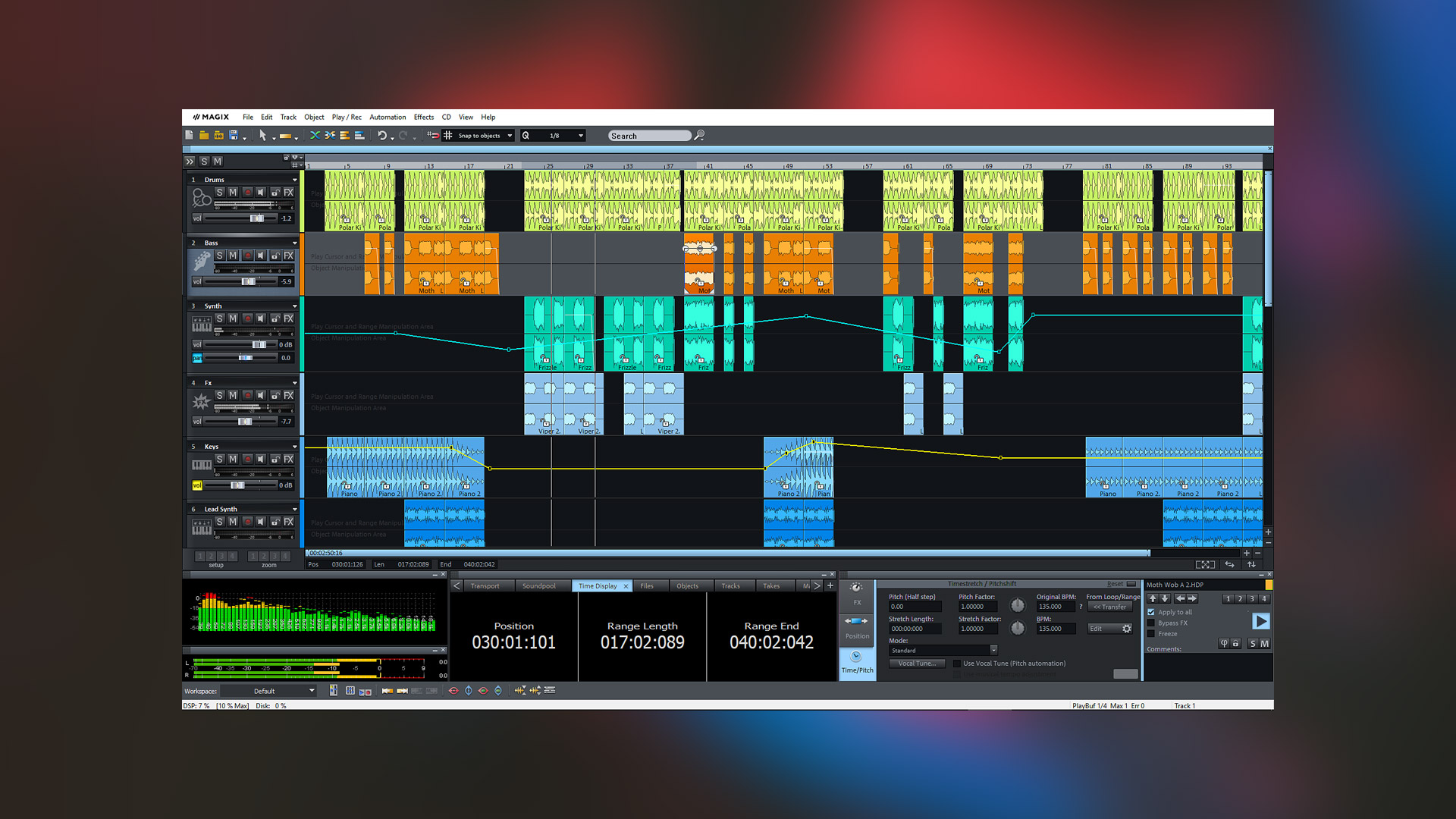Toggle the snap magnet icon
Image resolution: width=1456 pixels, height=819 pixels.
click(x=435, y=136)
